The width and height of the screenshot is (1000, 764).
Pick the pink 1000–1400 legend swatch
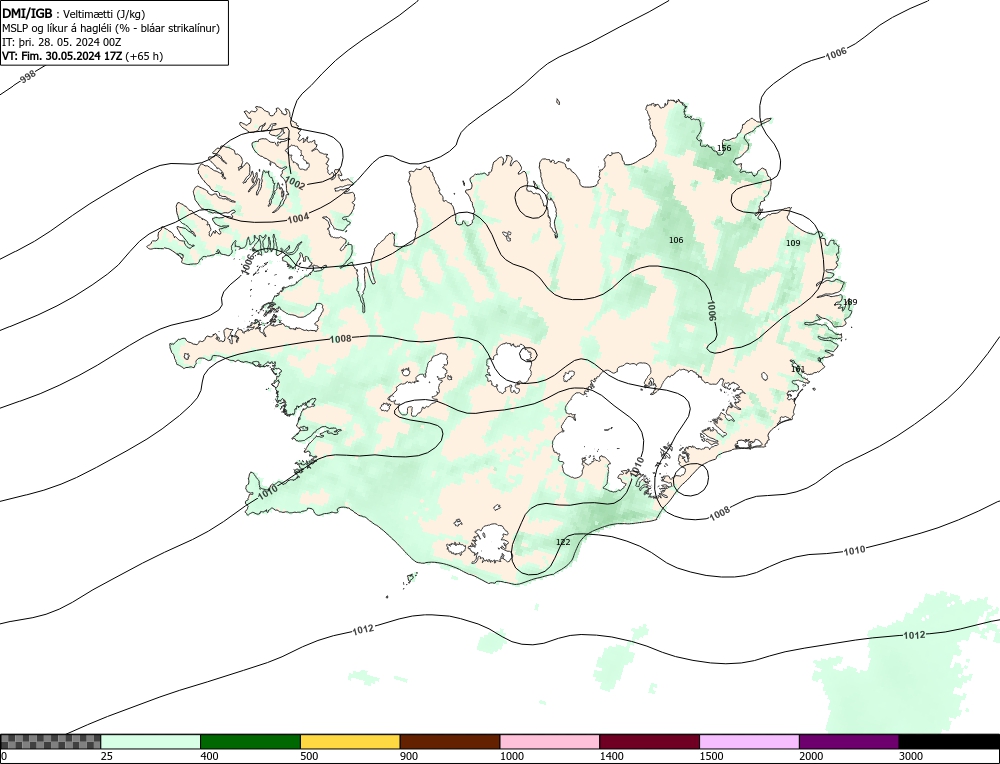coord(550,741)
